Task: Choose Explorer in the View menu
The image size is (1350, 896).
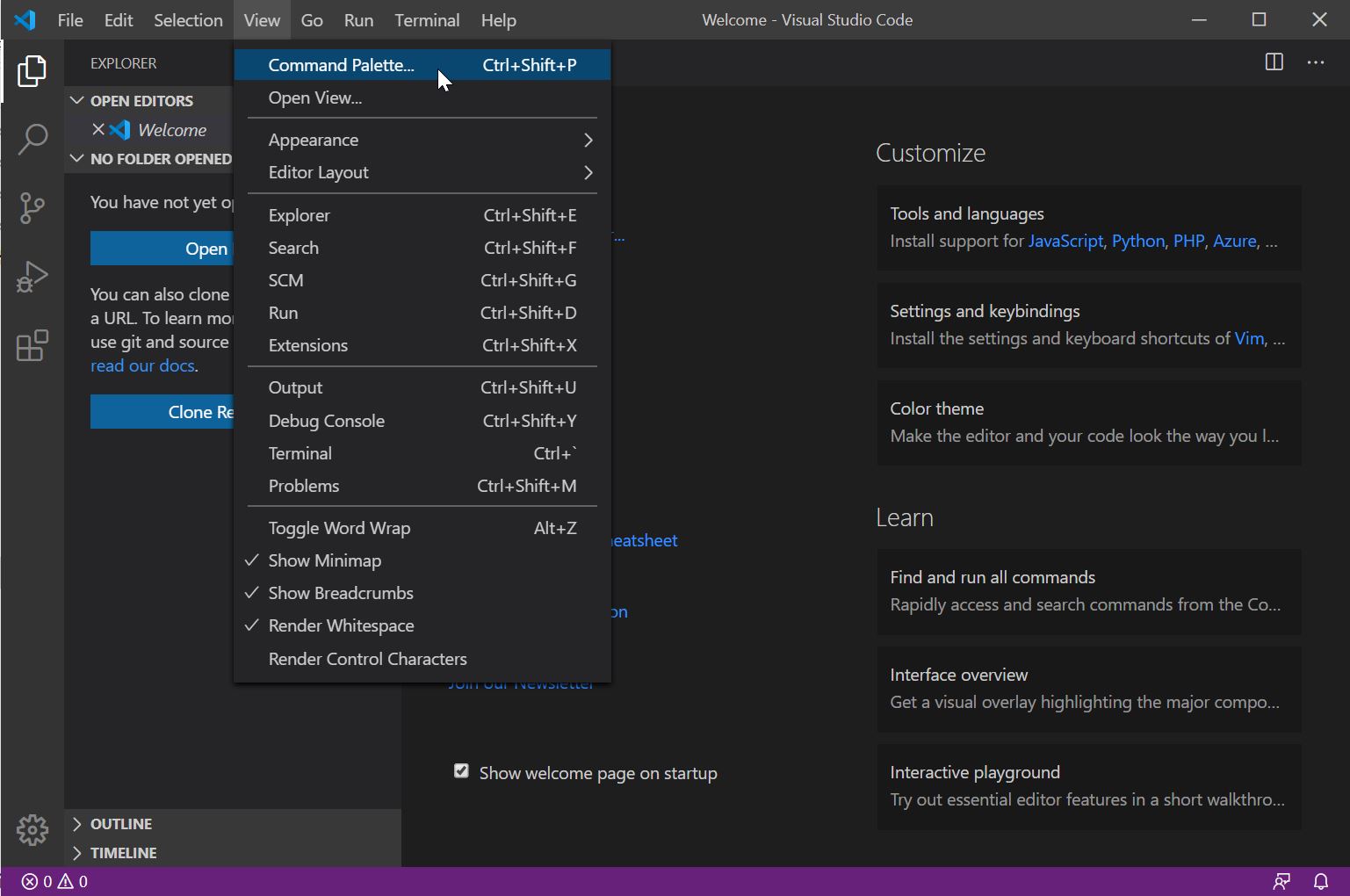Action: (x=422, y=215)
